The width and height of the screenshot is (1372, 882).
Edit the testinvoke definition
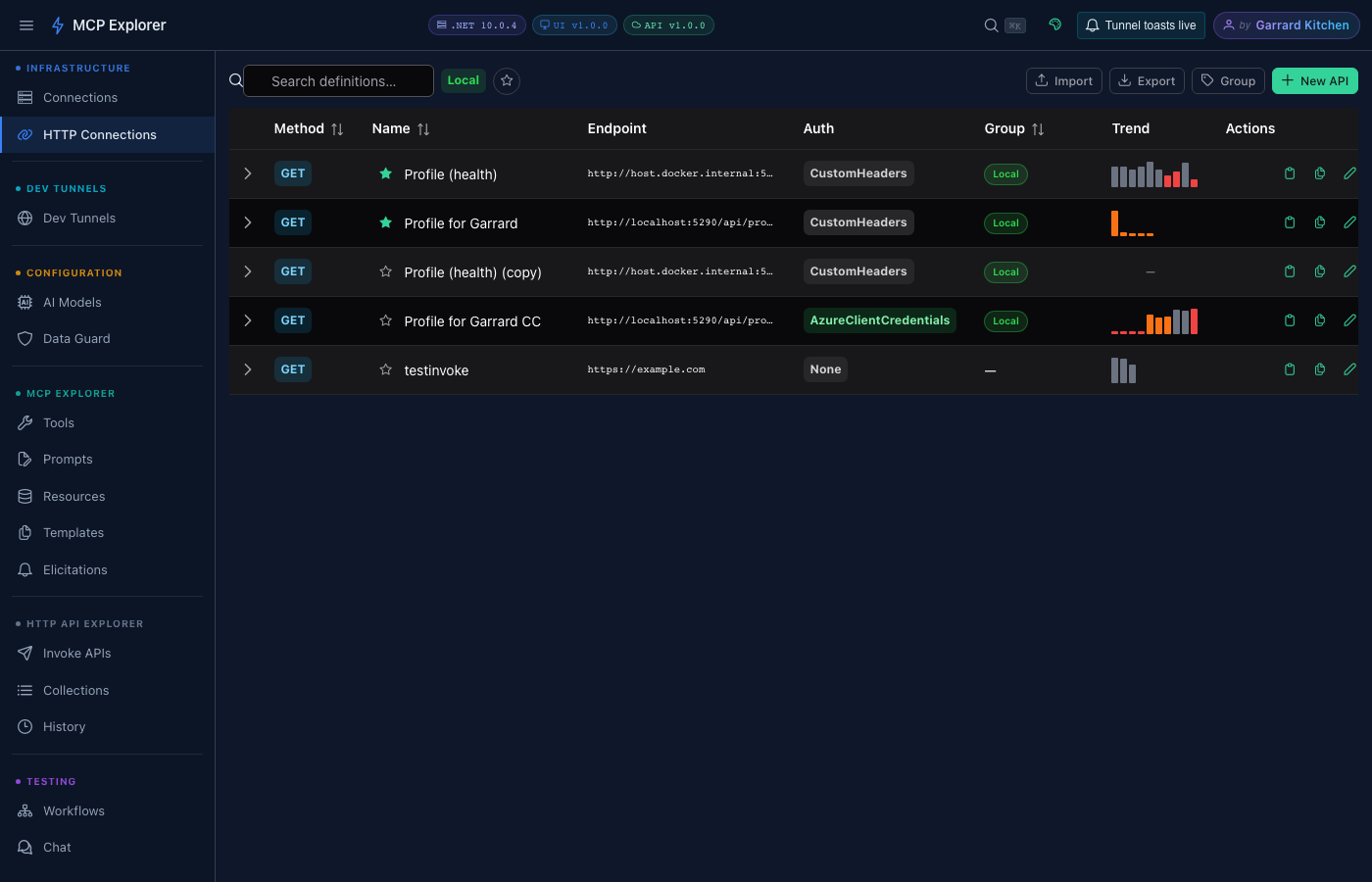(x=1349, y=369)
